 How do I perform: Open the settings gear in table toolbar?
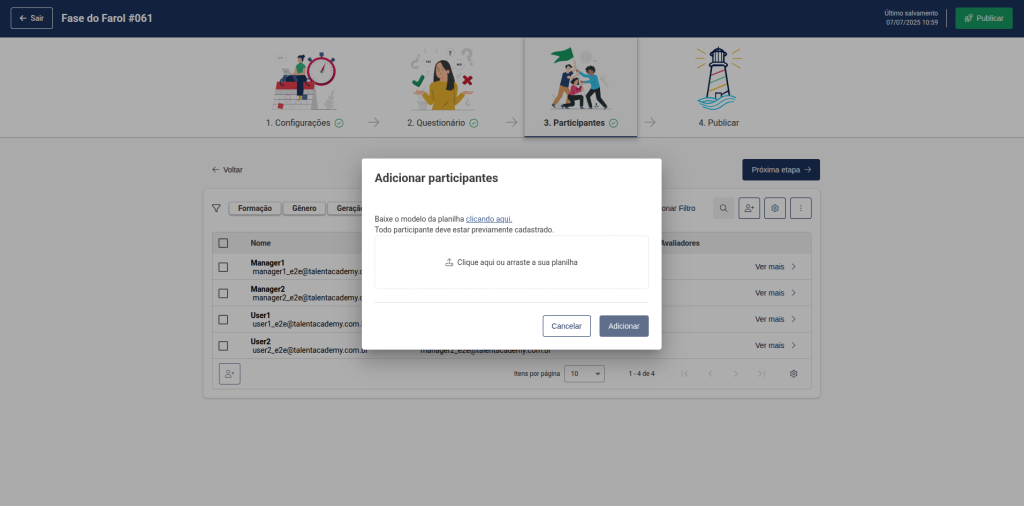point(774,208)
